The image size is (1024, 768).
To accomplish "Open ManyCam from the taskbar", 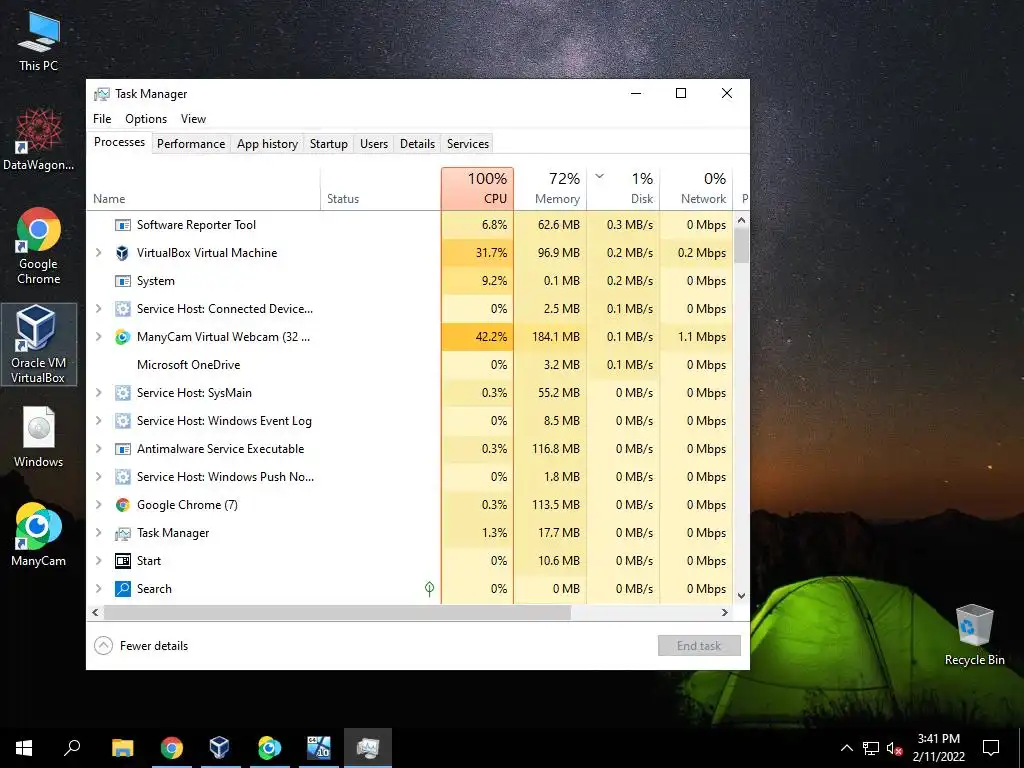I will 268,748.
